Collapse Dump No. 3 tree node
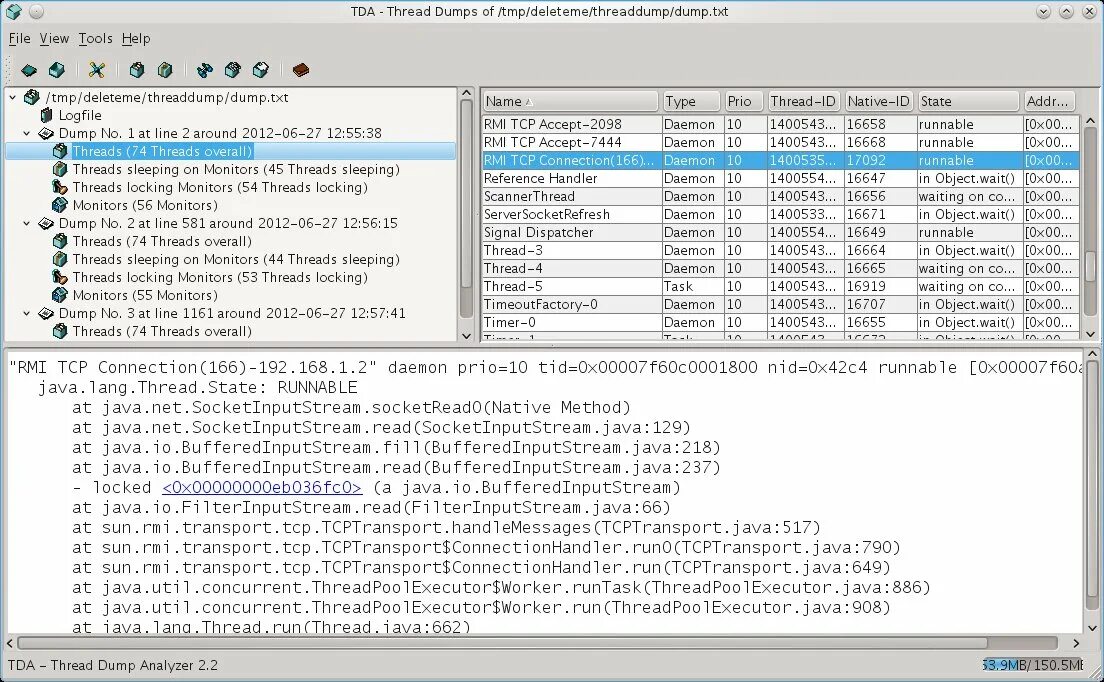The image size is (1104, 682). (x=27, y=313)
